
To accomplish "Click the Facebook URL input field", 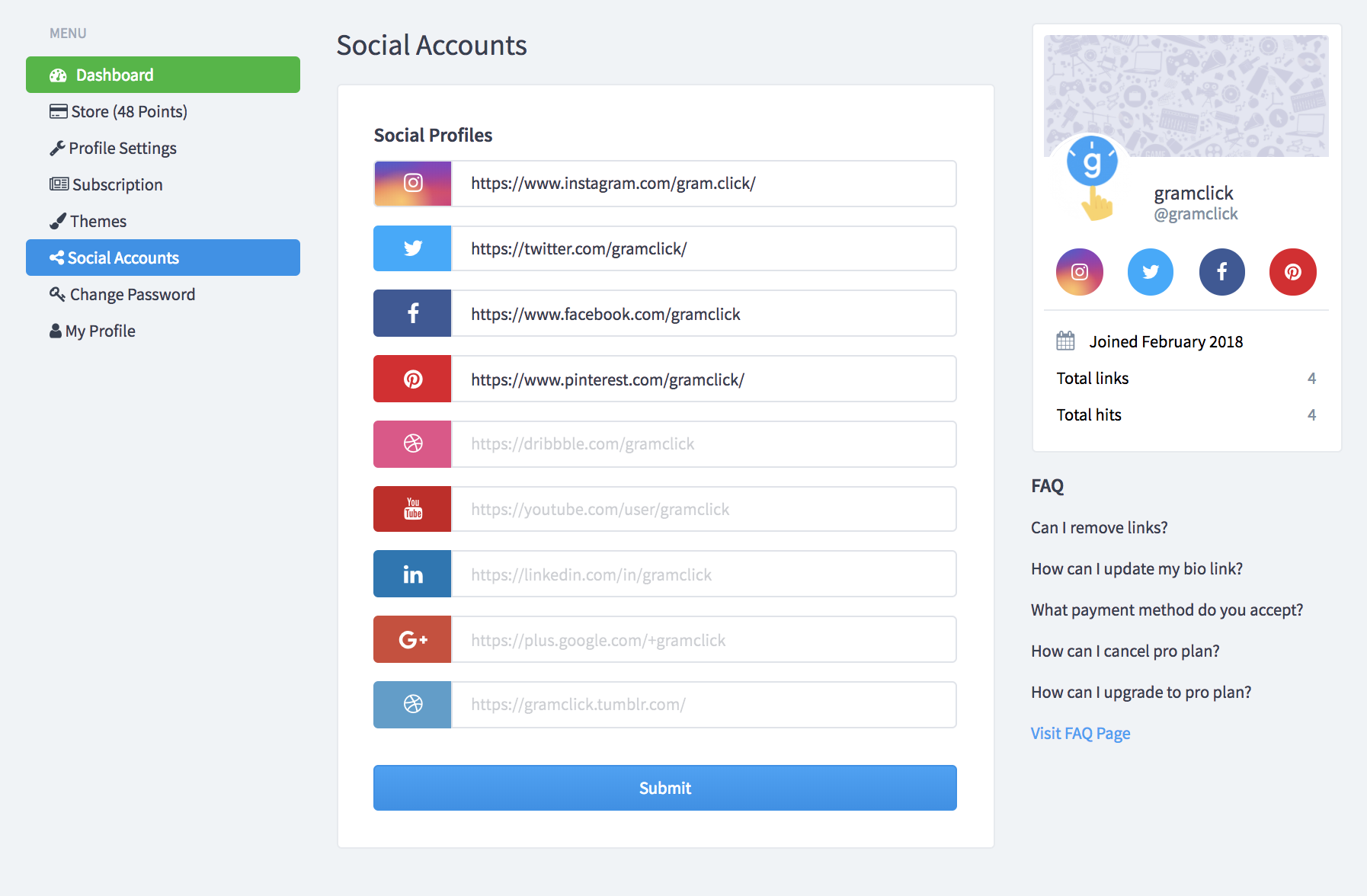I will click(703, 313).
